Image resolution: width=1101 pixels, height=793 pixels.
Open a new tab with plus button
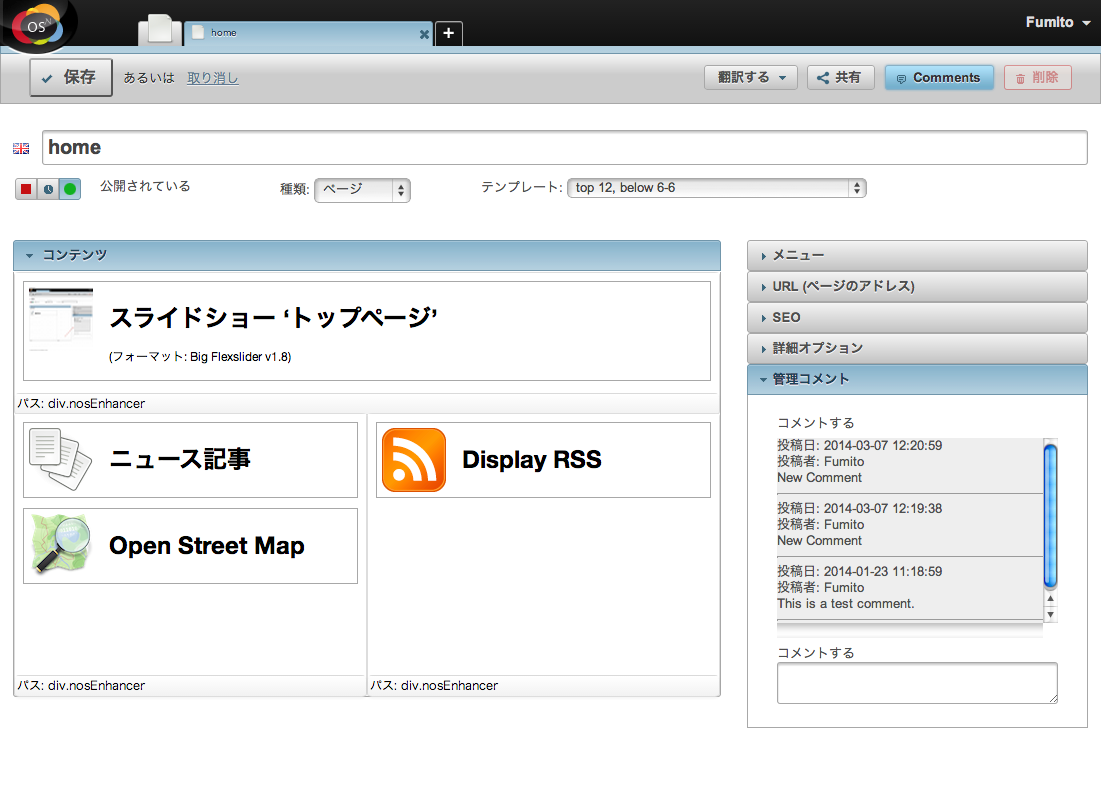click(x=449, y=33)
